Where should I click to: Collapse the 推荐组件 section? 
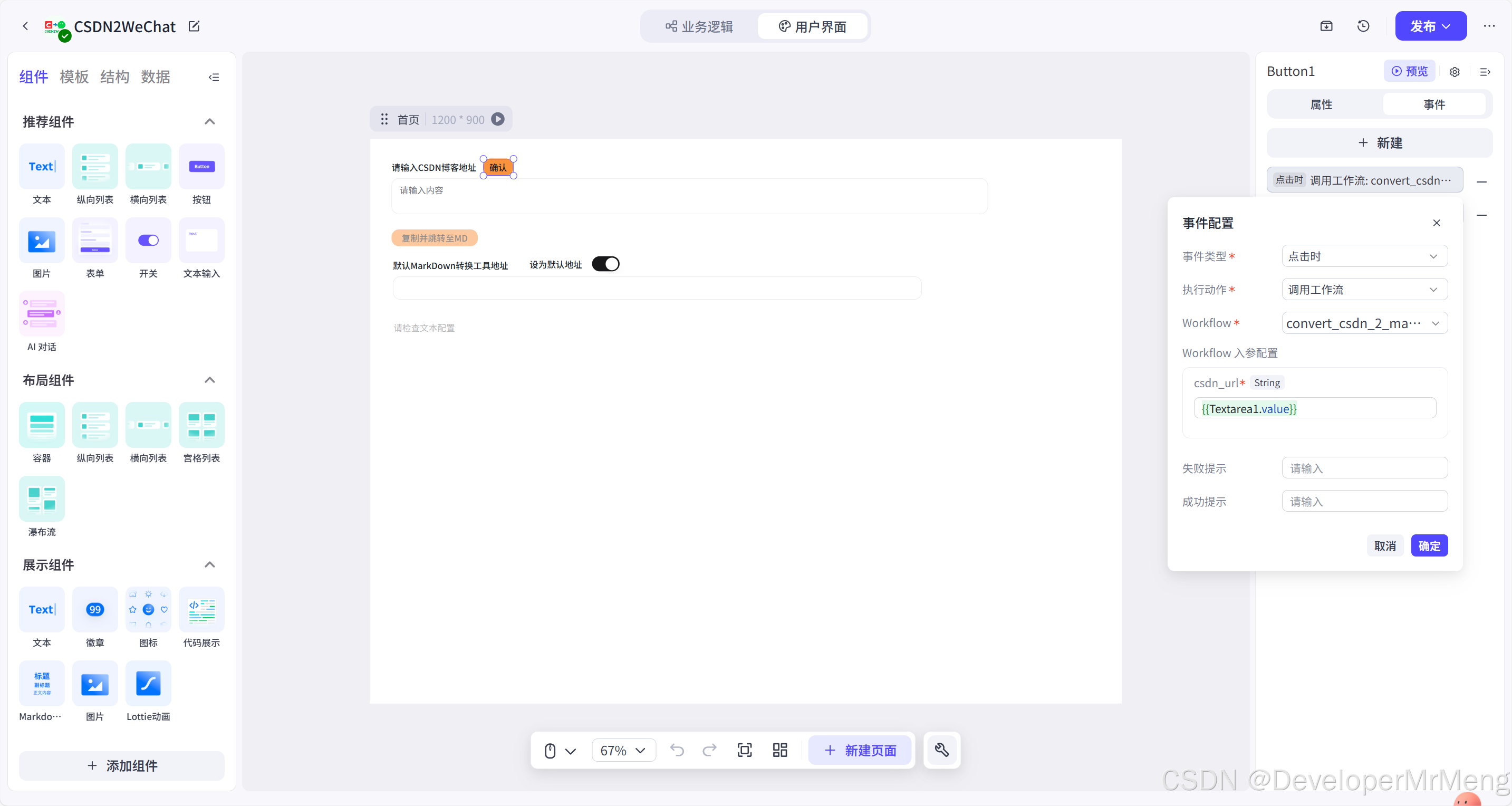(x=209, y=121)
